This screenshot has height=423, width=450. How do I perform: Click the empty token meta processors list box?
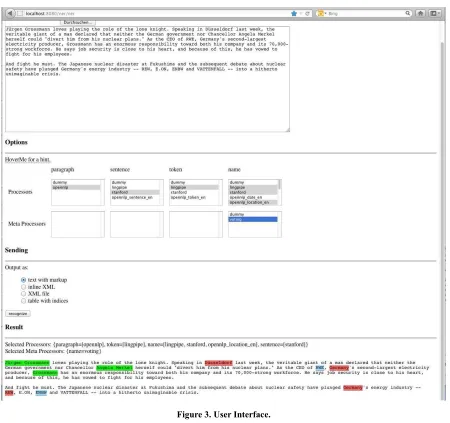[x=196, y=224]
